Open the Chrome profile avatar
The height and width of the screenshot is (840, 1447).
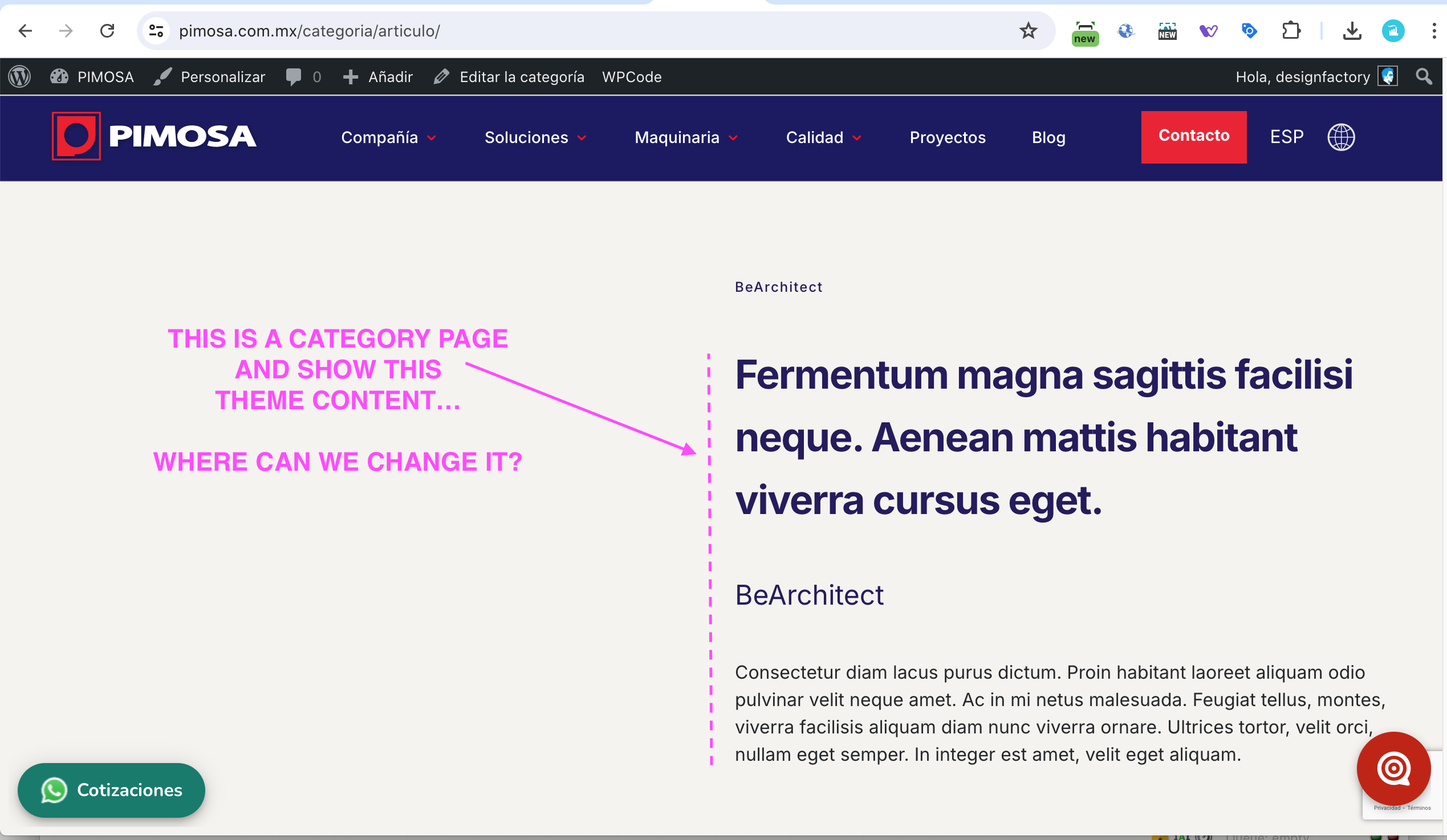point(1393,31)
